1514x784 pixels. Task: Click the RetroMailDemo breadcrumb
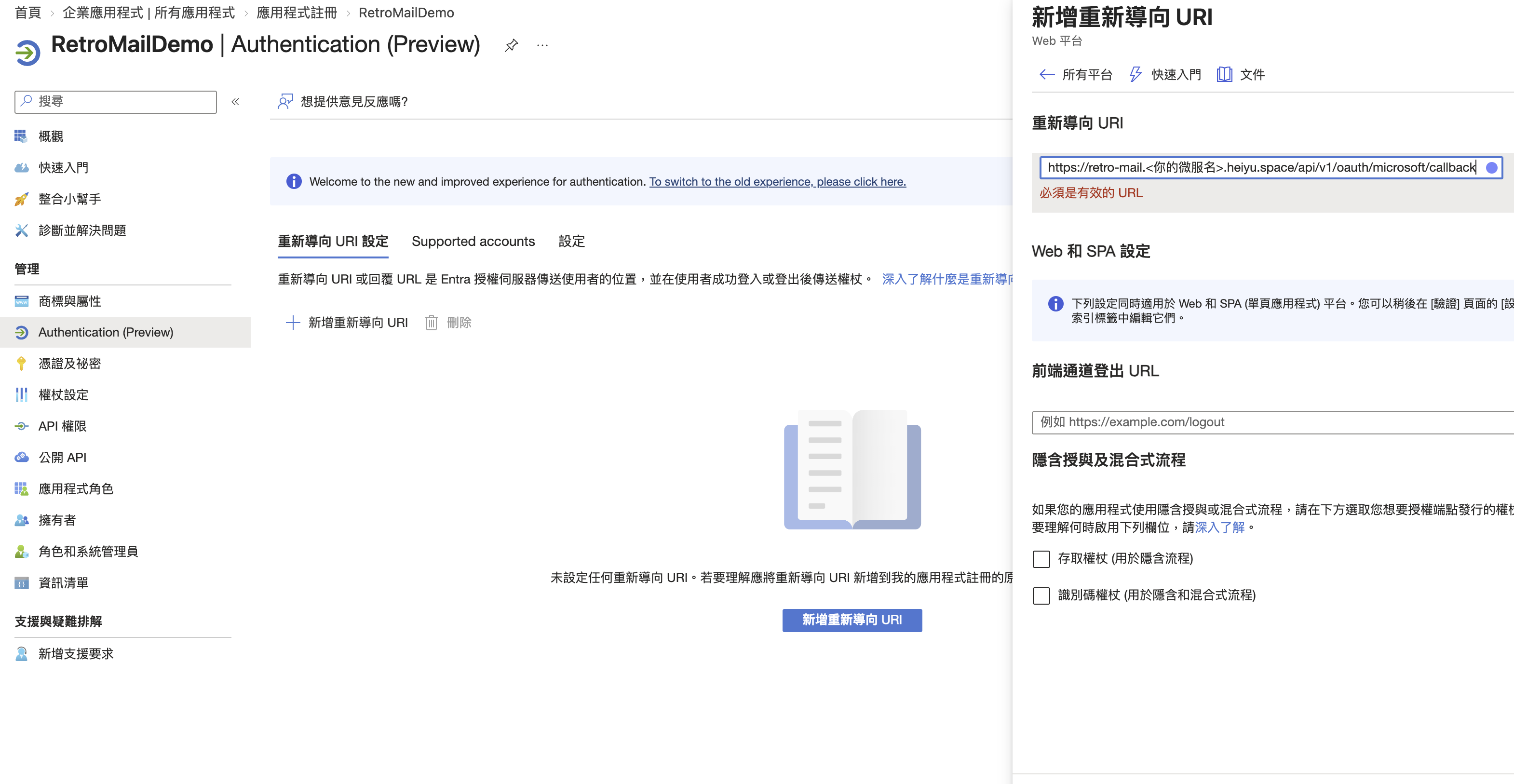[x=406, y=13]
